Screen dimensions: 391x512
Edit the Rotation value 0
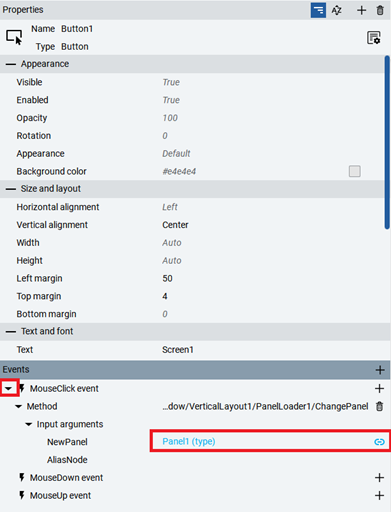pyautogui.click(x=165, y=136)
